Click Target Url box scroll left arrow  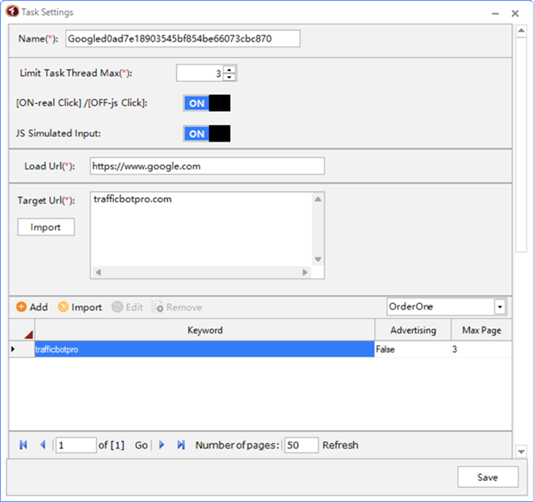point(98,272)
